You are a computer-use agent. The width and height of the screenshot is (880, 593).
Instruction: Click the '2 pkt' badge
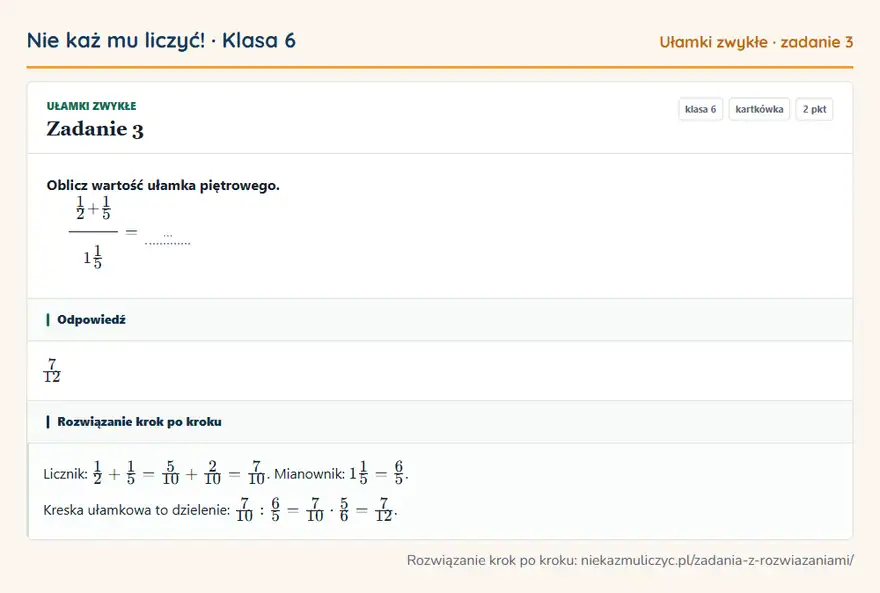(x=814, y=109)
